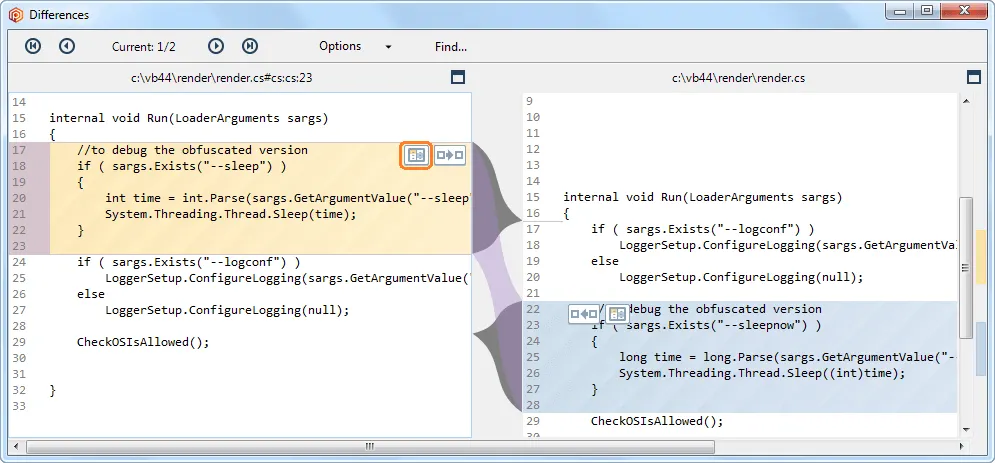Viewport: 995px width, 463px height.
Task: Maximize the left render.cs#cs:cs:23 pane
Action: (457, 77)
